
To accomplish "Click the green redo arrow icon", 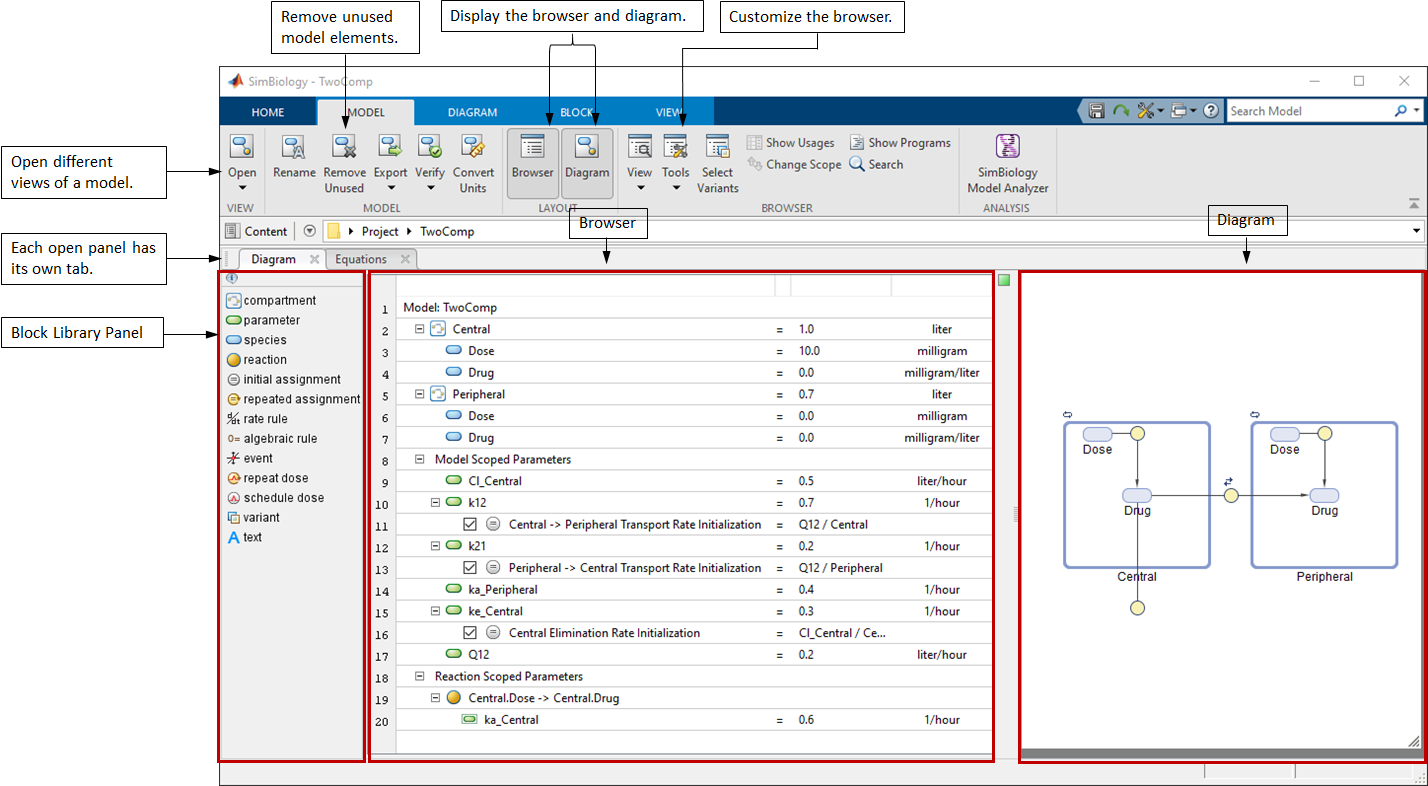I will [x=1121, y=111].
